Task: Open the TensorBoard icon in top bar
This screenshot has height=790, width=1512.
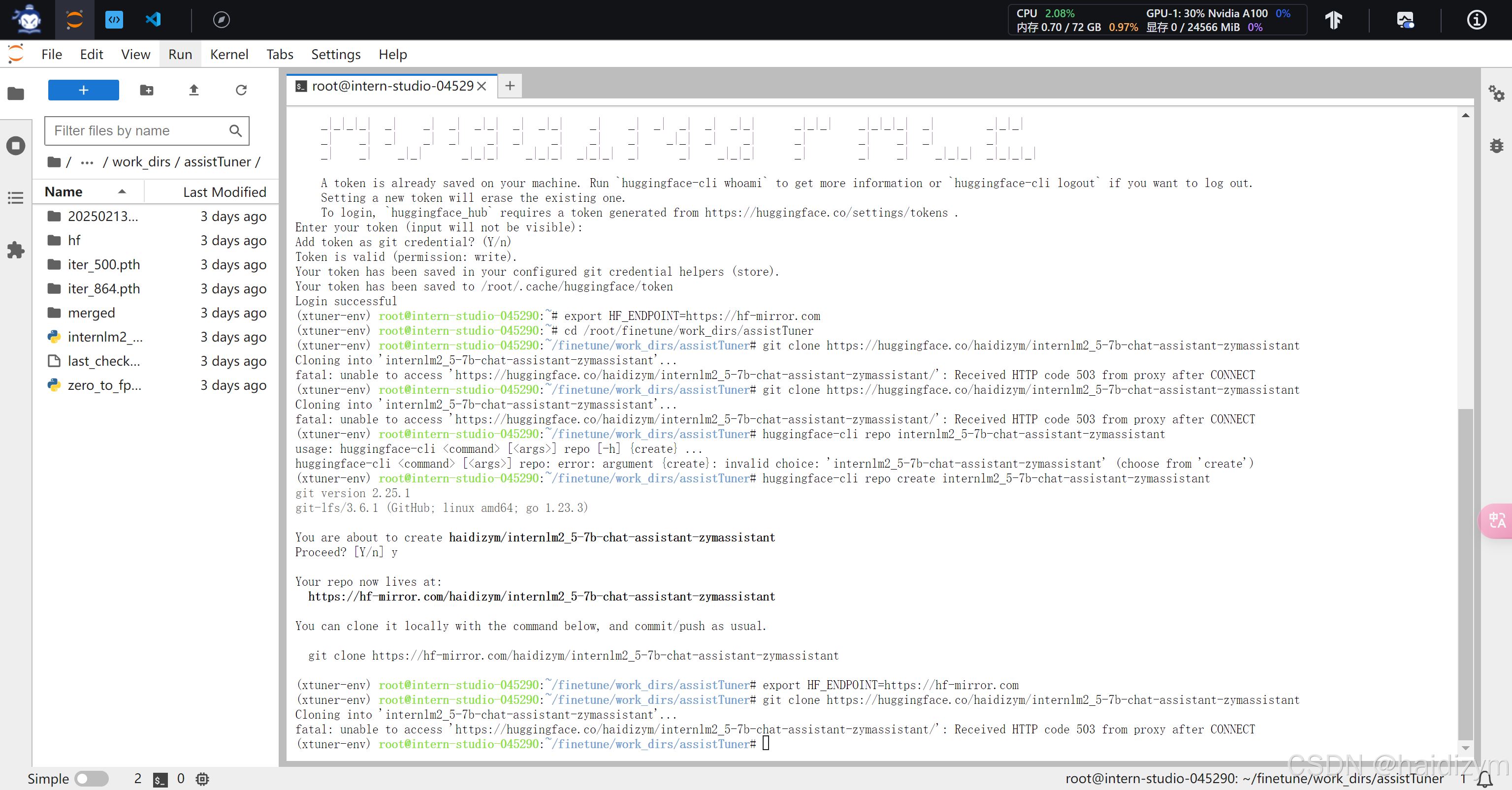Action: pyautogui.click(x=1334, y=19)
